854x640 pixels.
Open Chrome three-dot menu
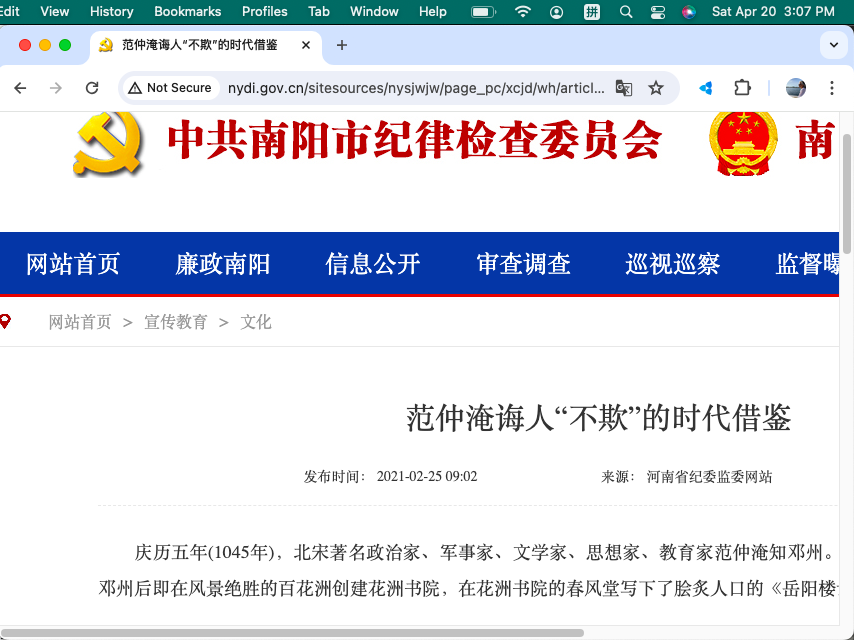tap(832, 88)
